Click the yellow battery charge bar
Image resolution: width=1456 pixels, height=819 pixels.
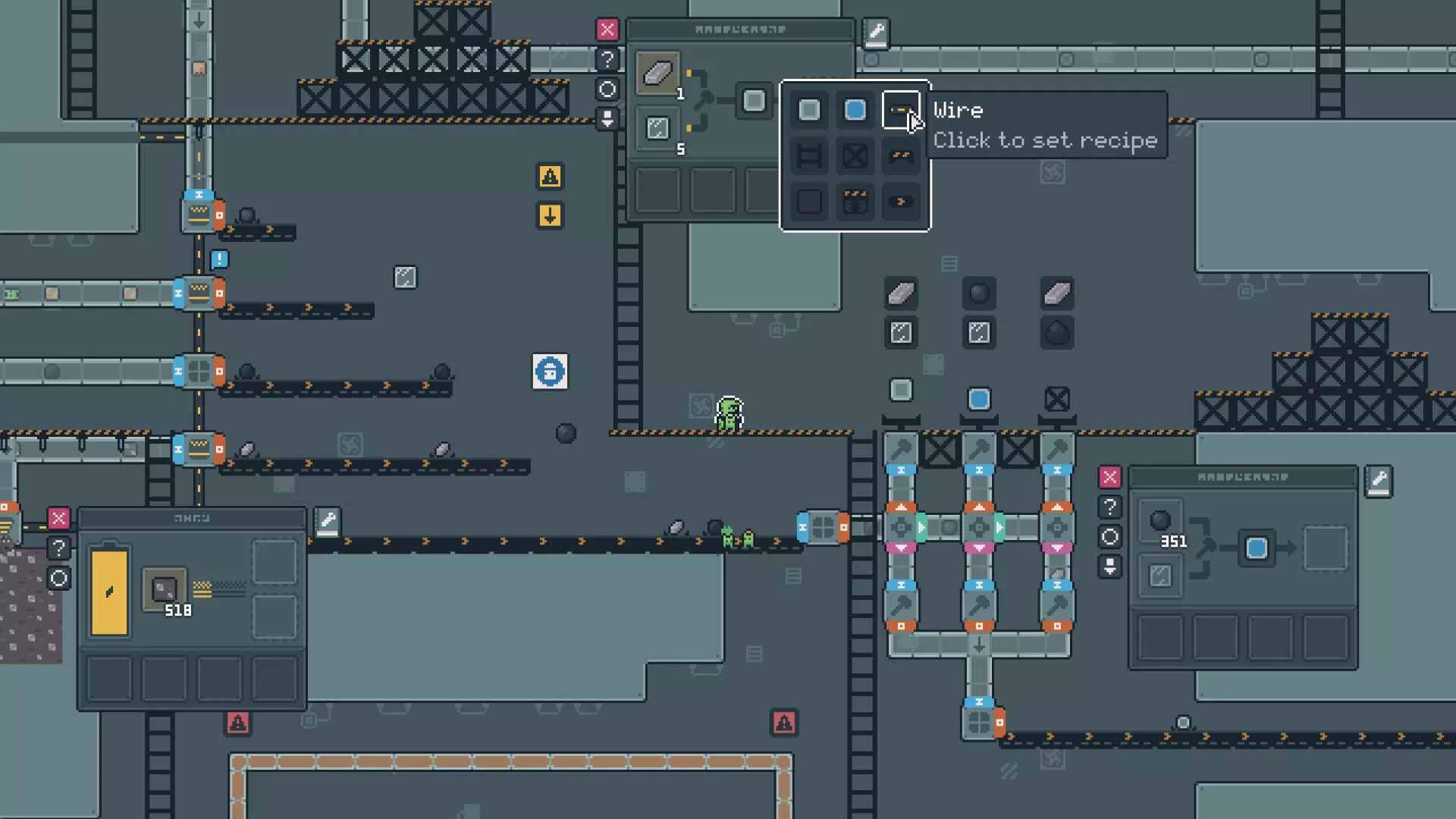tap(109, 592)
